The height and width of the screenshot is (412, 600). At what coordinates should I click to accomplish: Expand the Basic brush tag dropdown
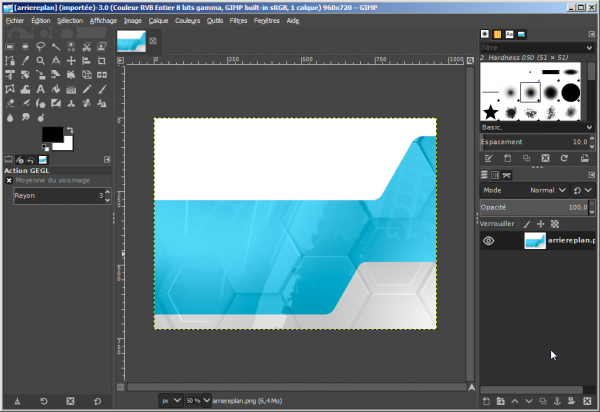pyautogui.click(x=590, y=128)
